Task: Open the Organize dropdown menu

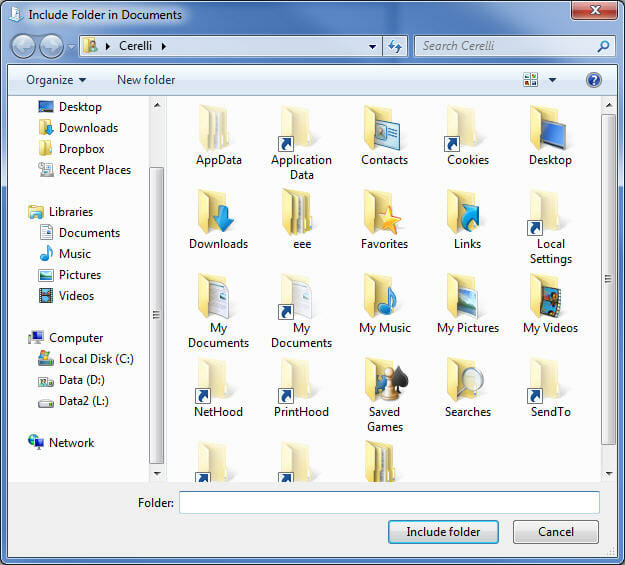Action: (x=56, y=80)
